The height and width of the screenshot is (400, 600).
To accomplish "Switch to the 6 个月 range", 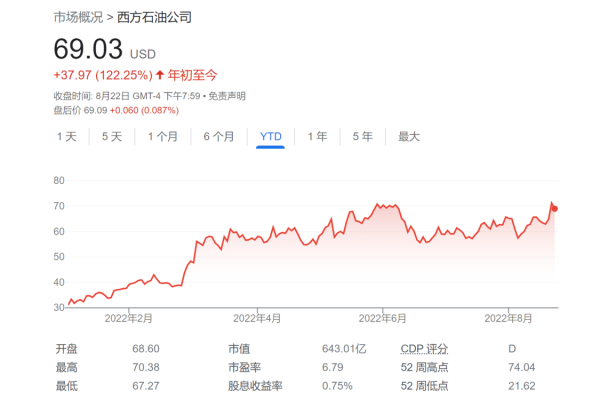I will tap(218, 137).
